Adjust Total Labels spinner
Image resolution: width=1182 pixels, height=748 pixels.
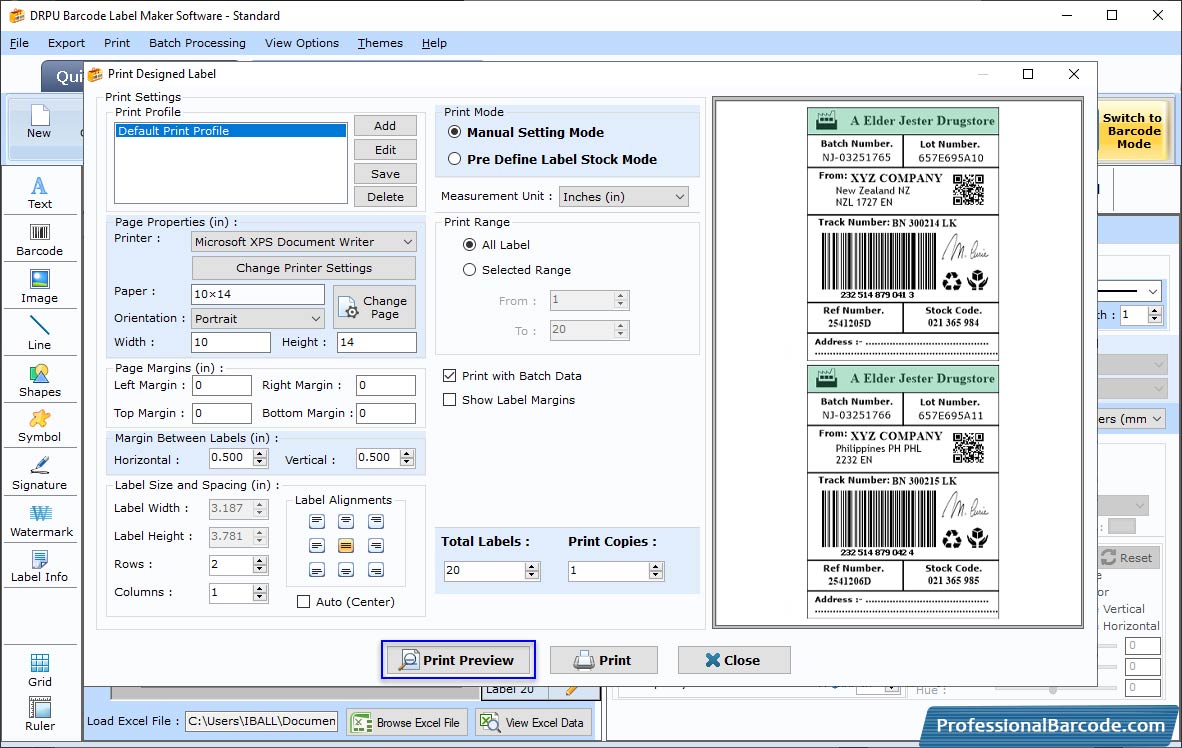[532, 571]
